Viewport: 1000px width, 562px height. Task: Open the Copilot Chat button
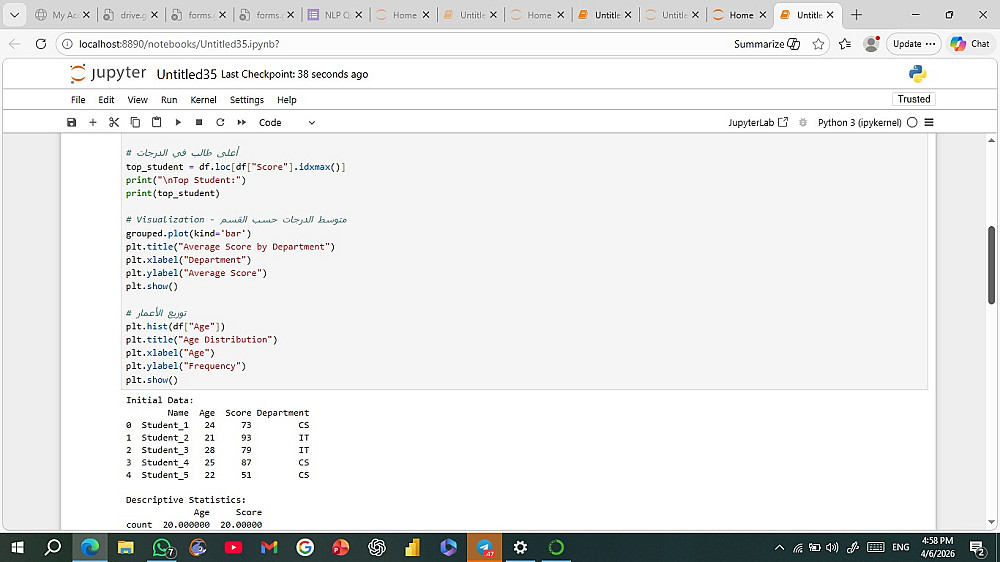(969, 44)
